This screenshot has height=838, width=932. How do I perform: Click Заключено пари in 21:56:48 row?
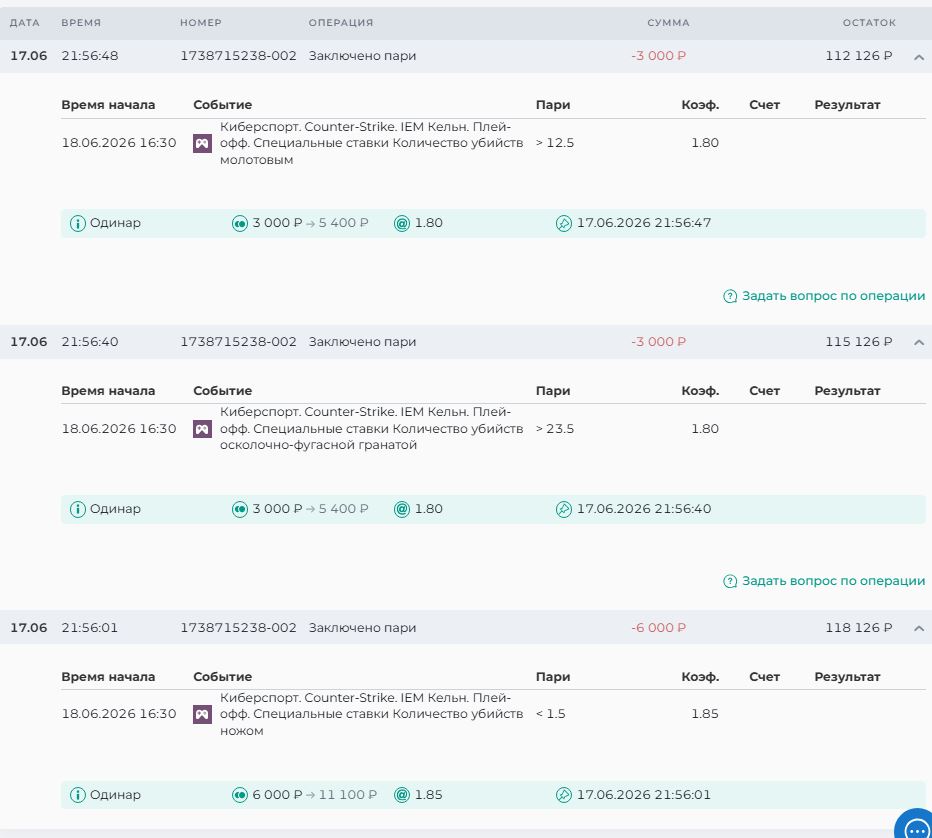(362, 56)
